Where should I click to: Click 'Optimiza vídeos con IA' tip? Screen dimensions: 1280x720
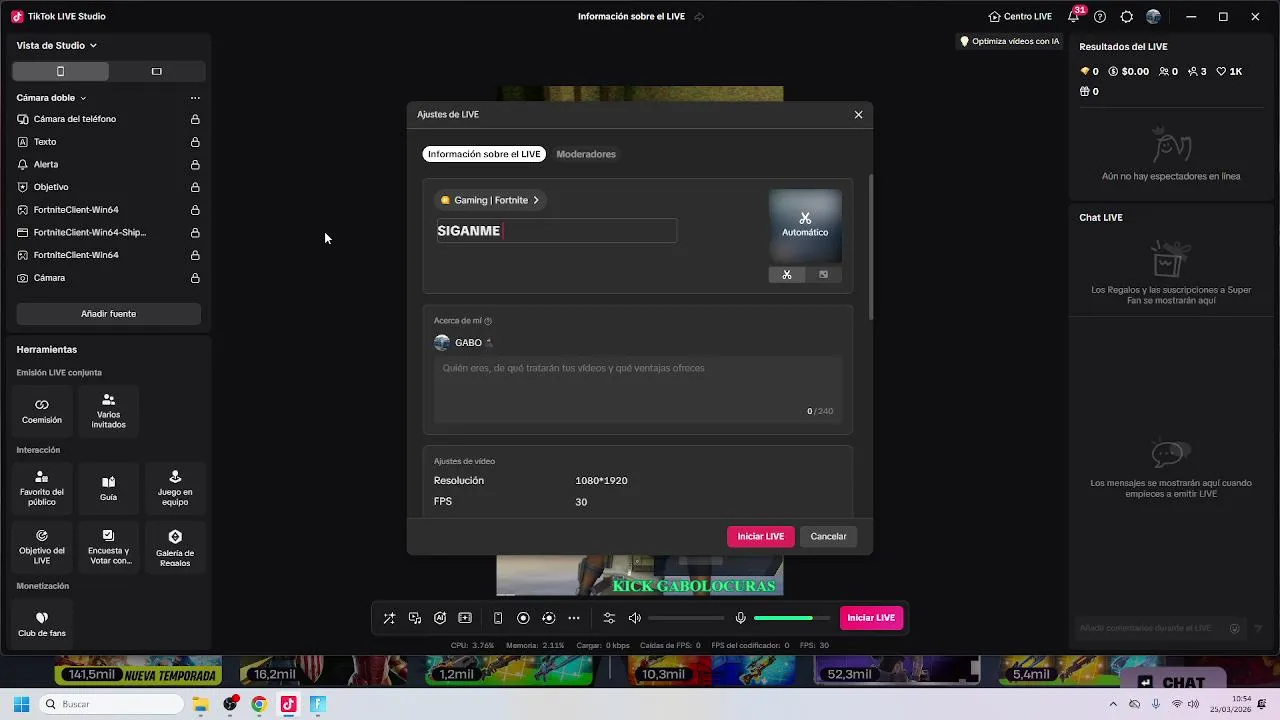pyautogui.click(x=1009, y=41)
